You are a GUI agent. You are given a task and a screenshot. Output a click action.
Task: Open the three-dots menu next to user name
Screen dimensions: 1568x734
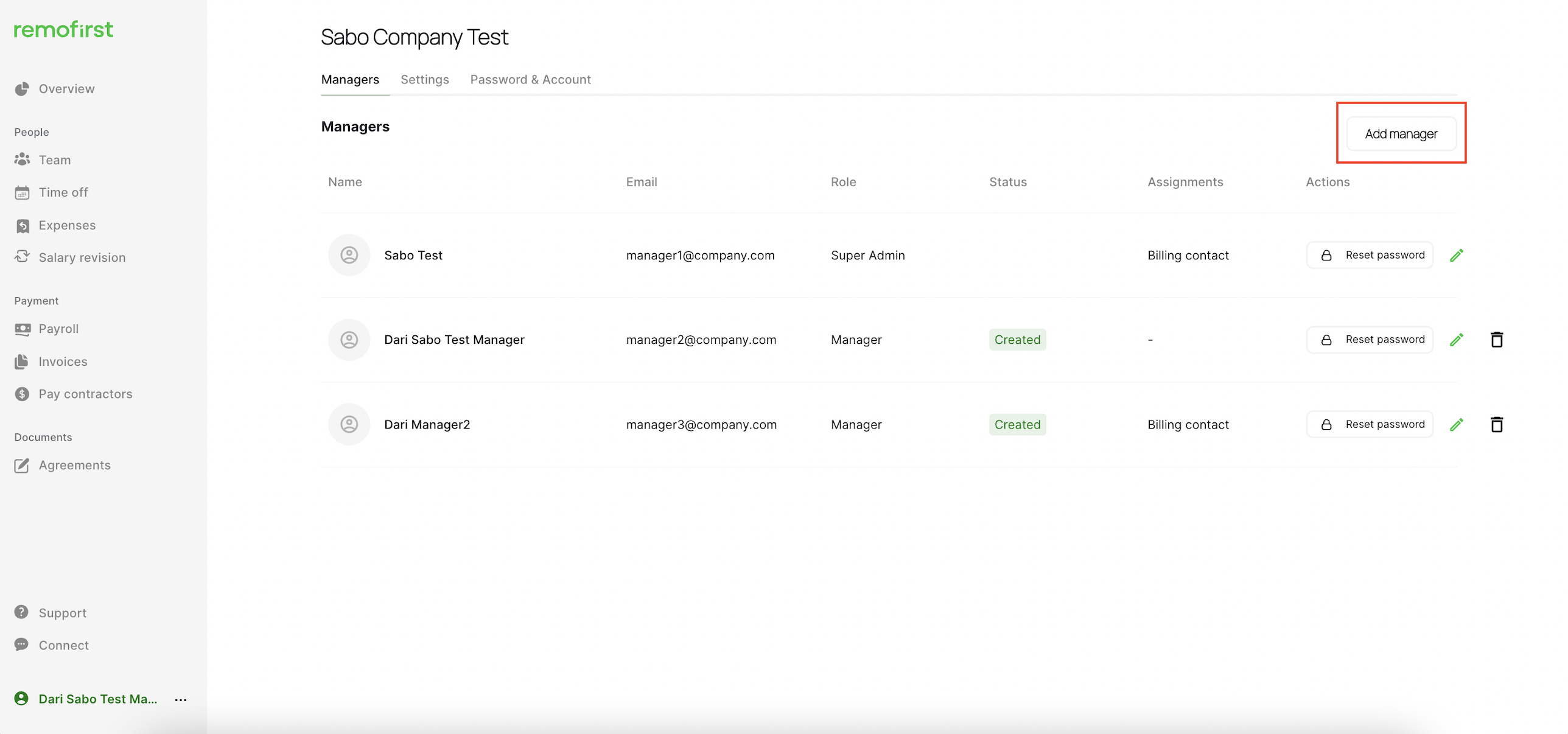[181, 699]
